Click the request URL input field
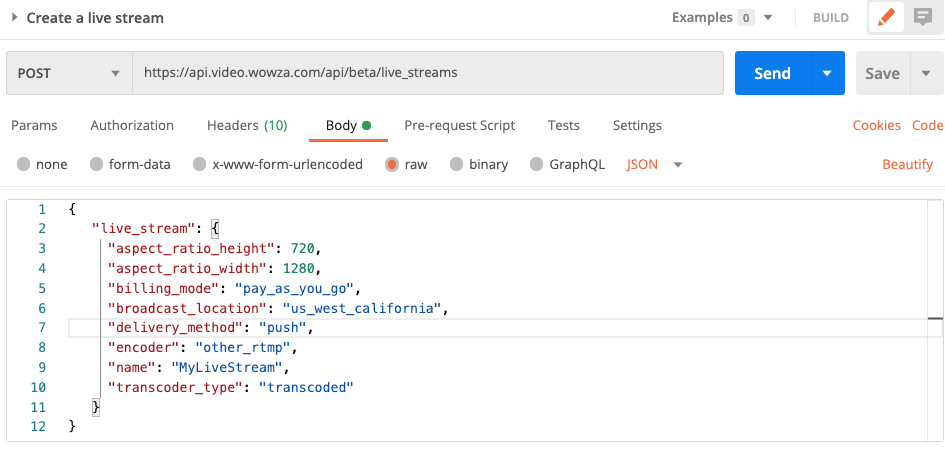Viewport: 945px width, 449px height. (428, 73)
